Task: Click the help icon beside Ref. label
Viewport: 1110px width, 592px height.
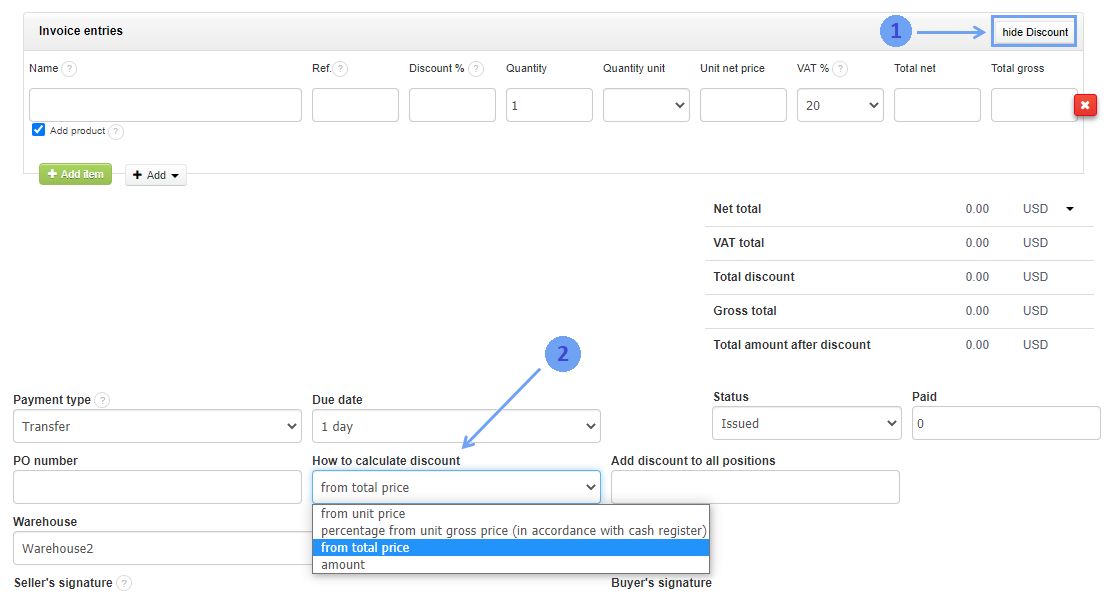Action: coord(340,69)
